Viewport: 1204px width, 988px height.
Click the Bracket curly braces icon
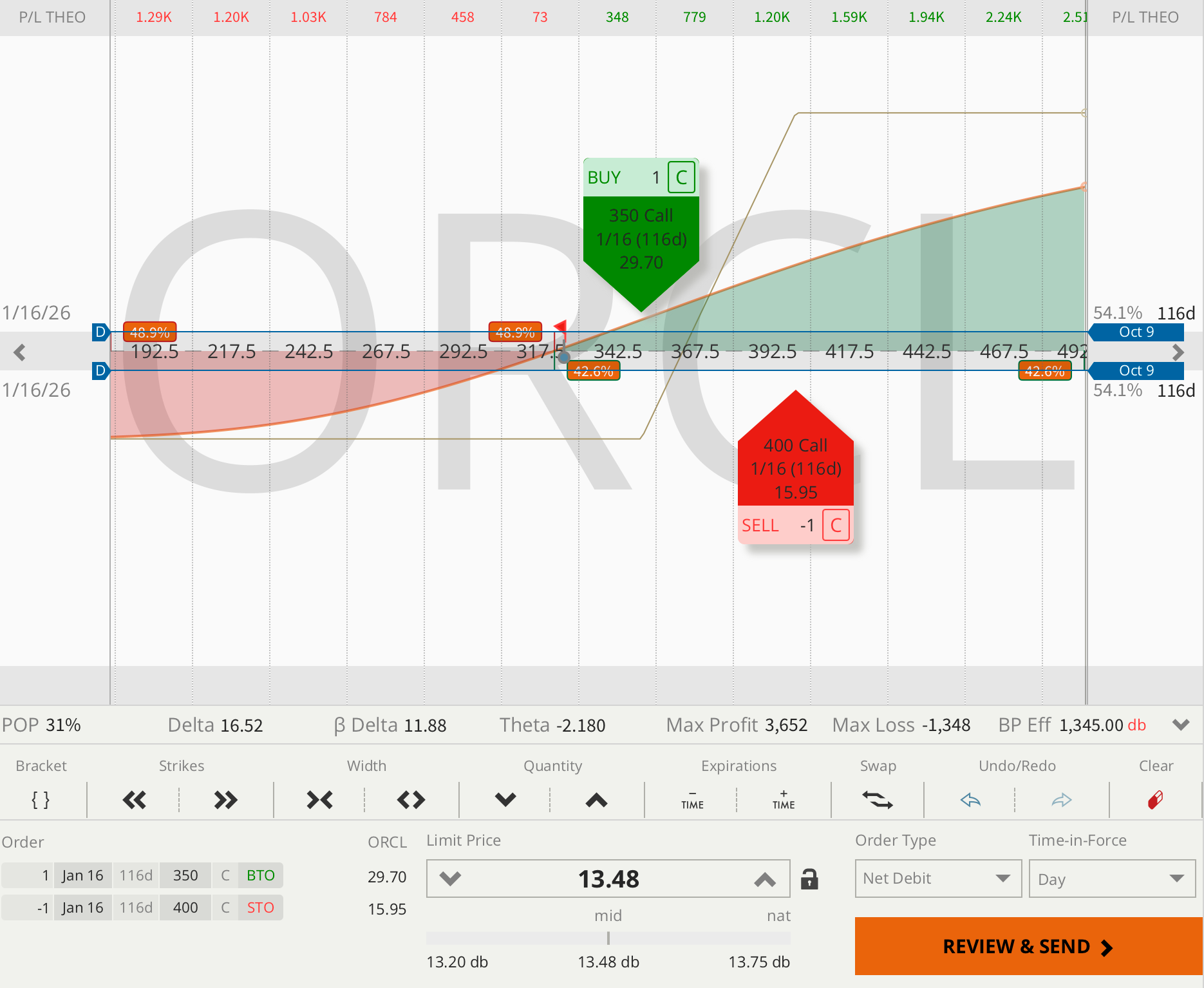41,800
